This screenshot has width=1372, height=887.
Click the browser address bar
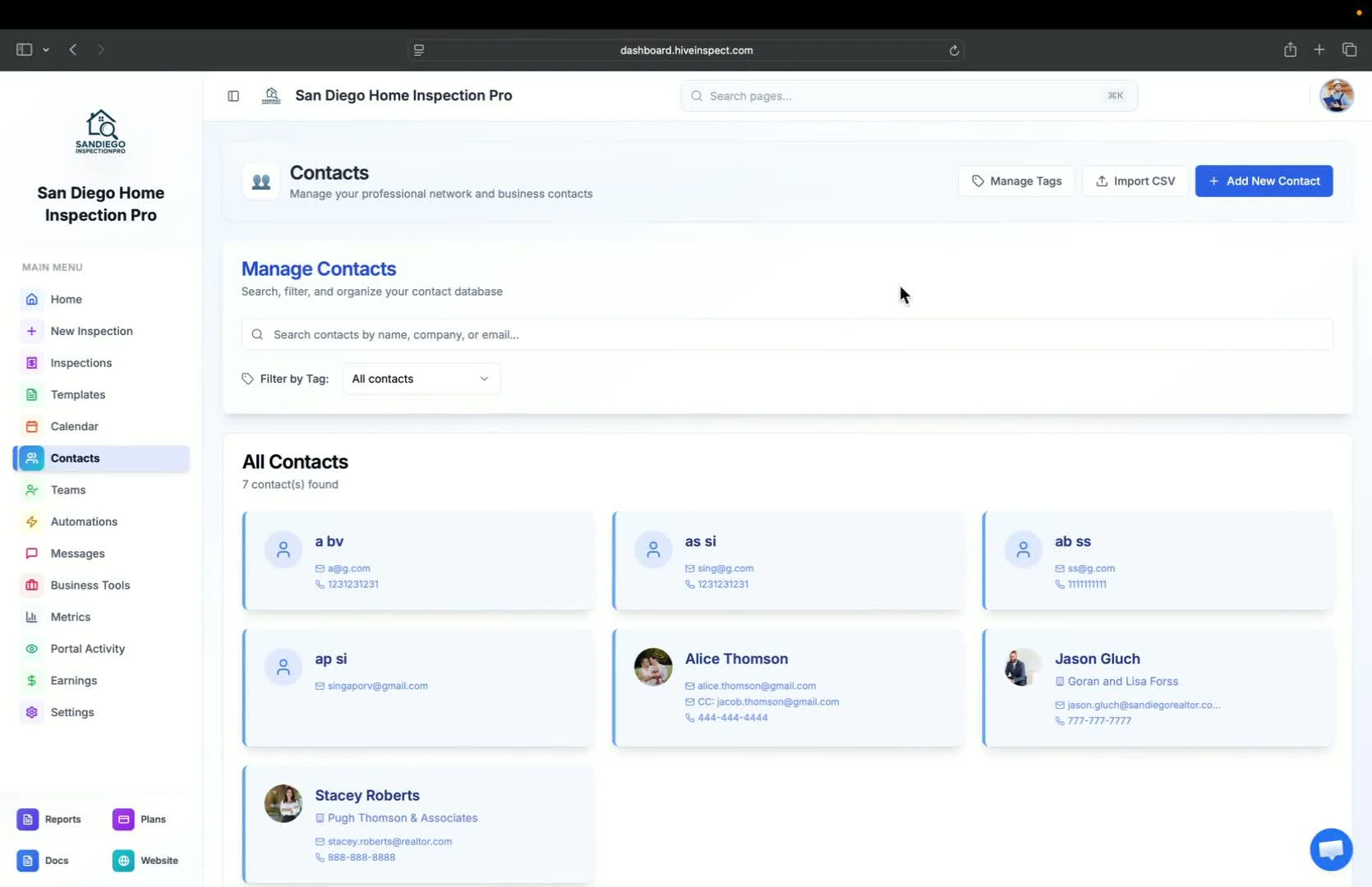[x=686, y=50]
